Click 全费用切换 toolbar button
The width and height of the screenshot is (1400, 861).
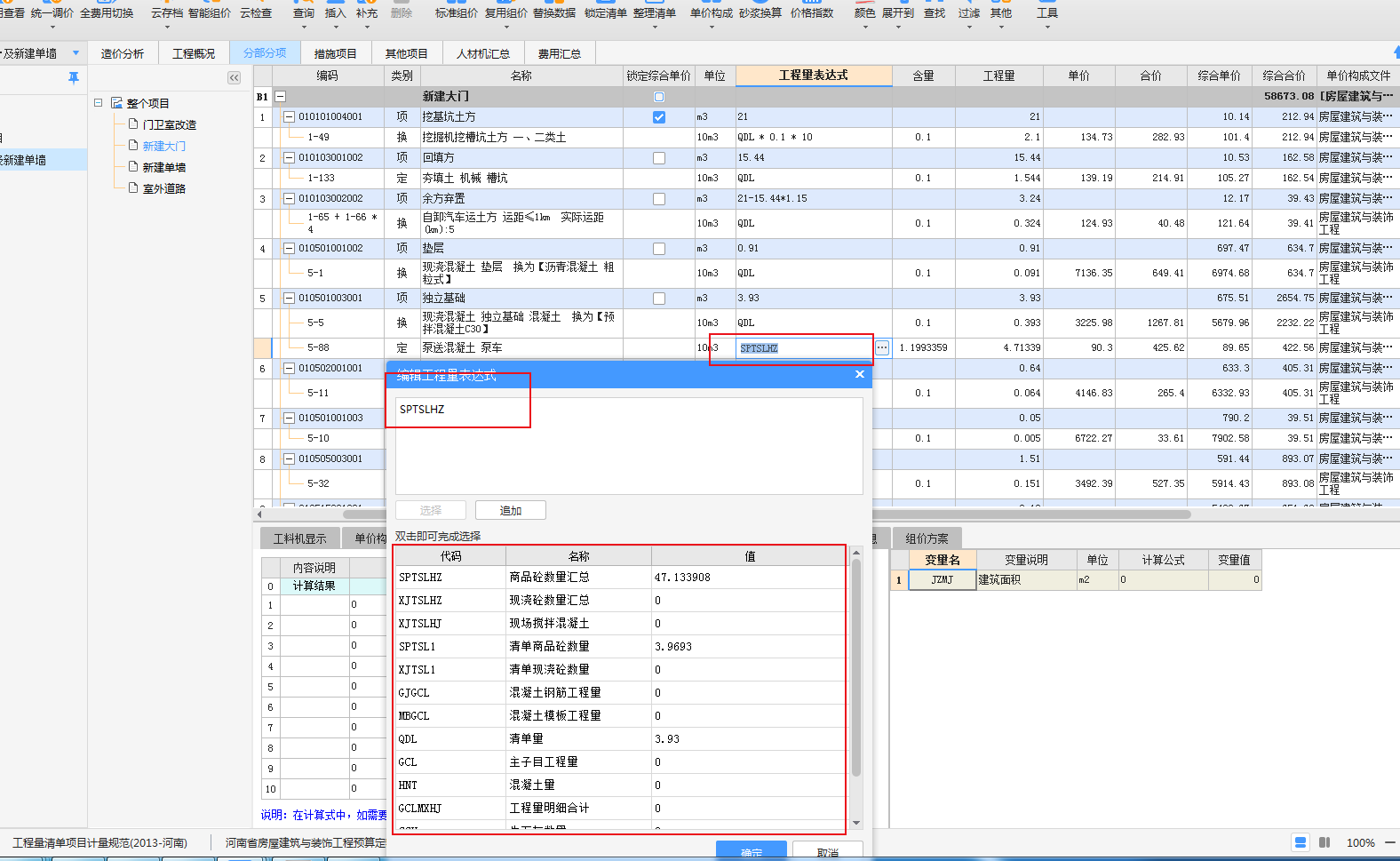click(107, 13)
